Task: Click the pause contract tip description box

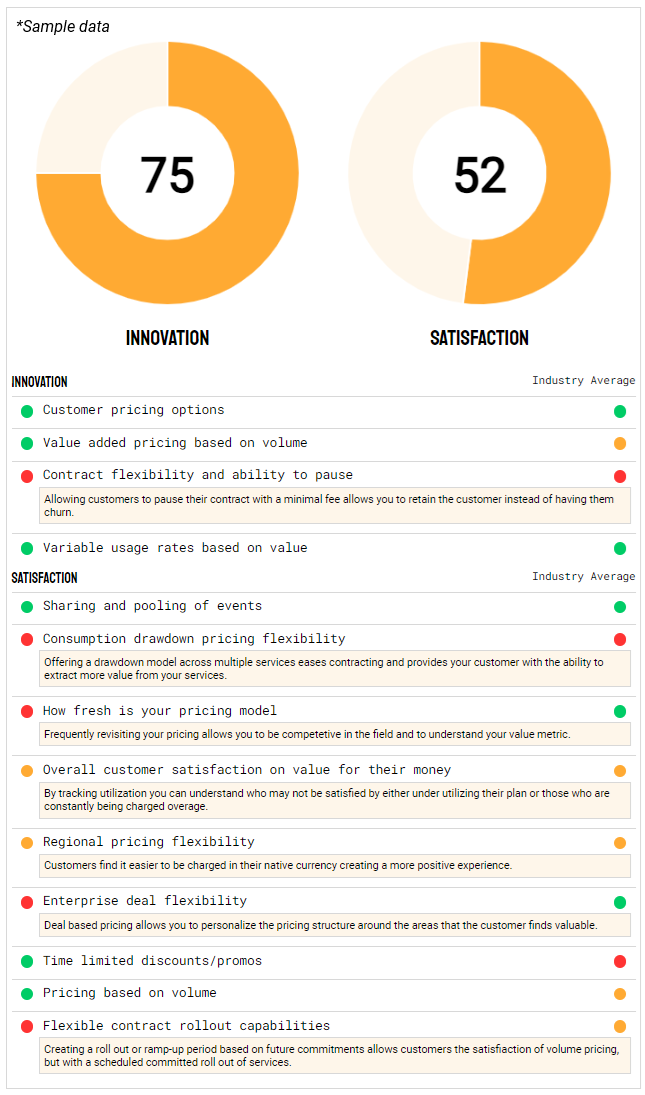Action: click(x=335, y=505)
